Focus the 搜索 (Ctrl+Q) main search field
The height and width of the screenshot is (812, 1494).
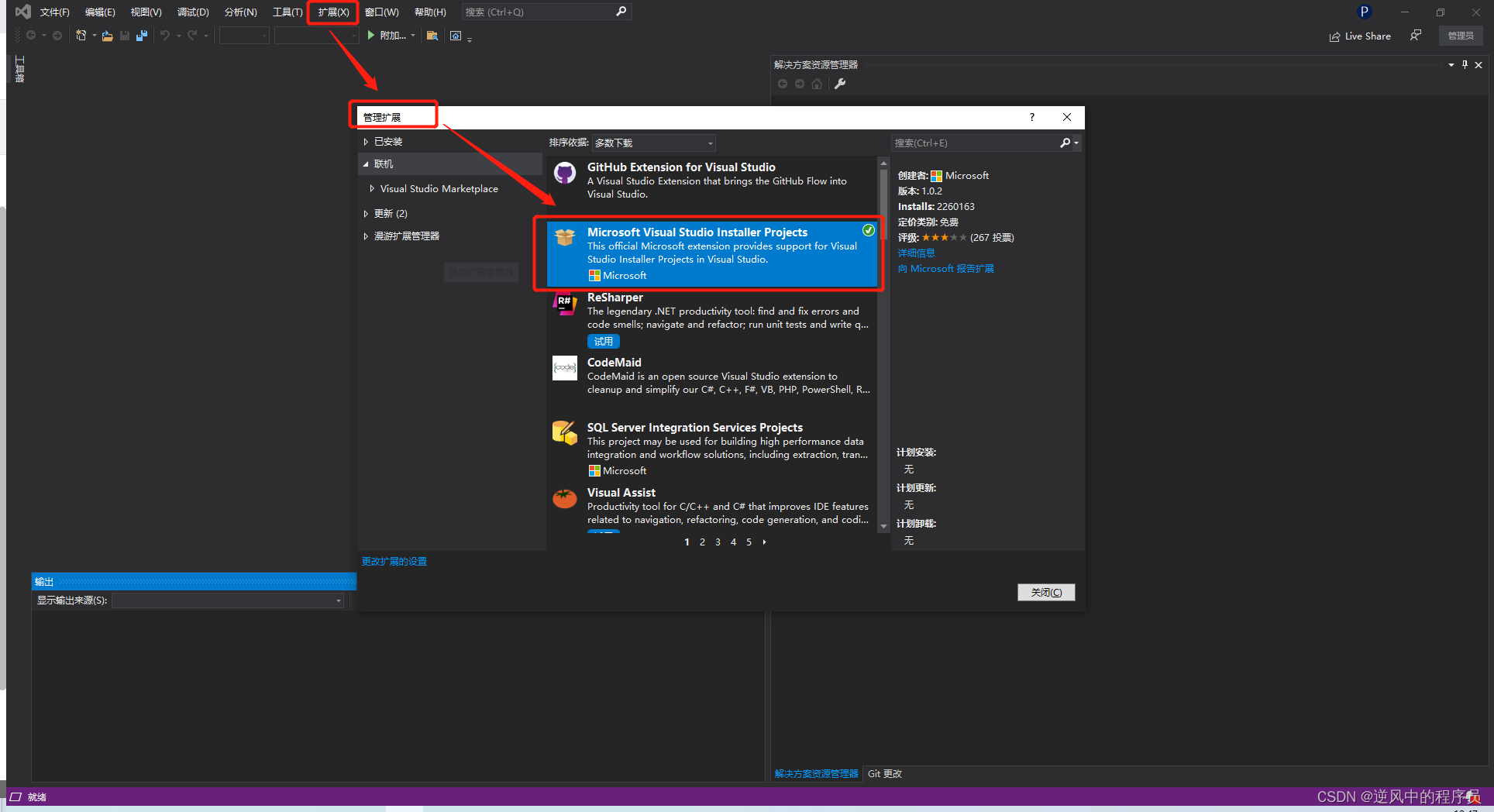pyautogui.click(x=539, y=12)
